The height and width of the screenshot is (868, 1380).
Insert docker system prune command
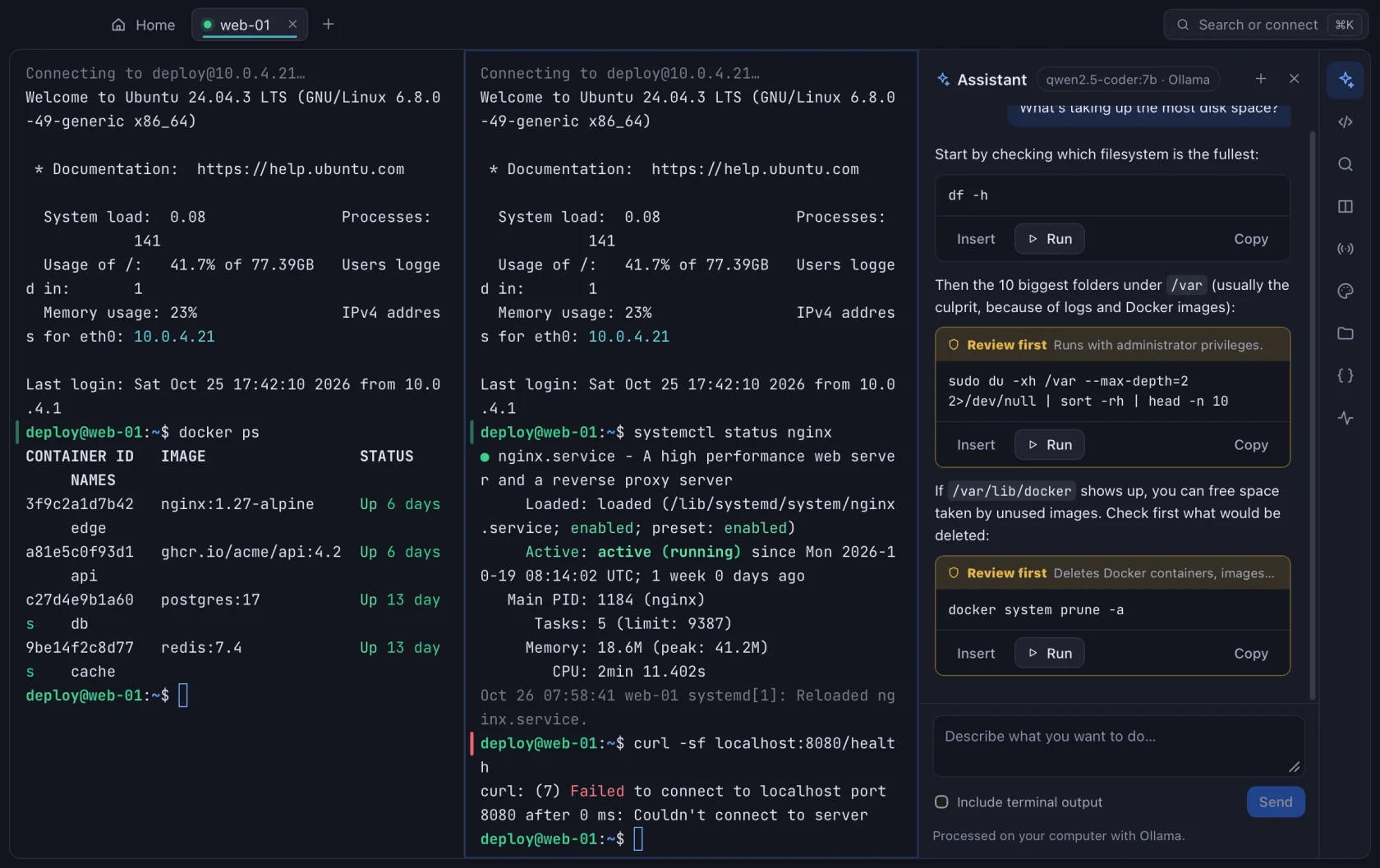point(976,654)
